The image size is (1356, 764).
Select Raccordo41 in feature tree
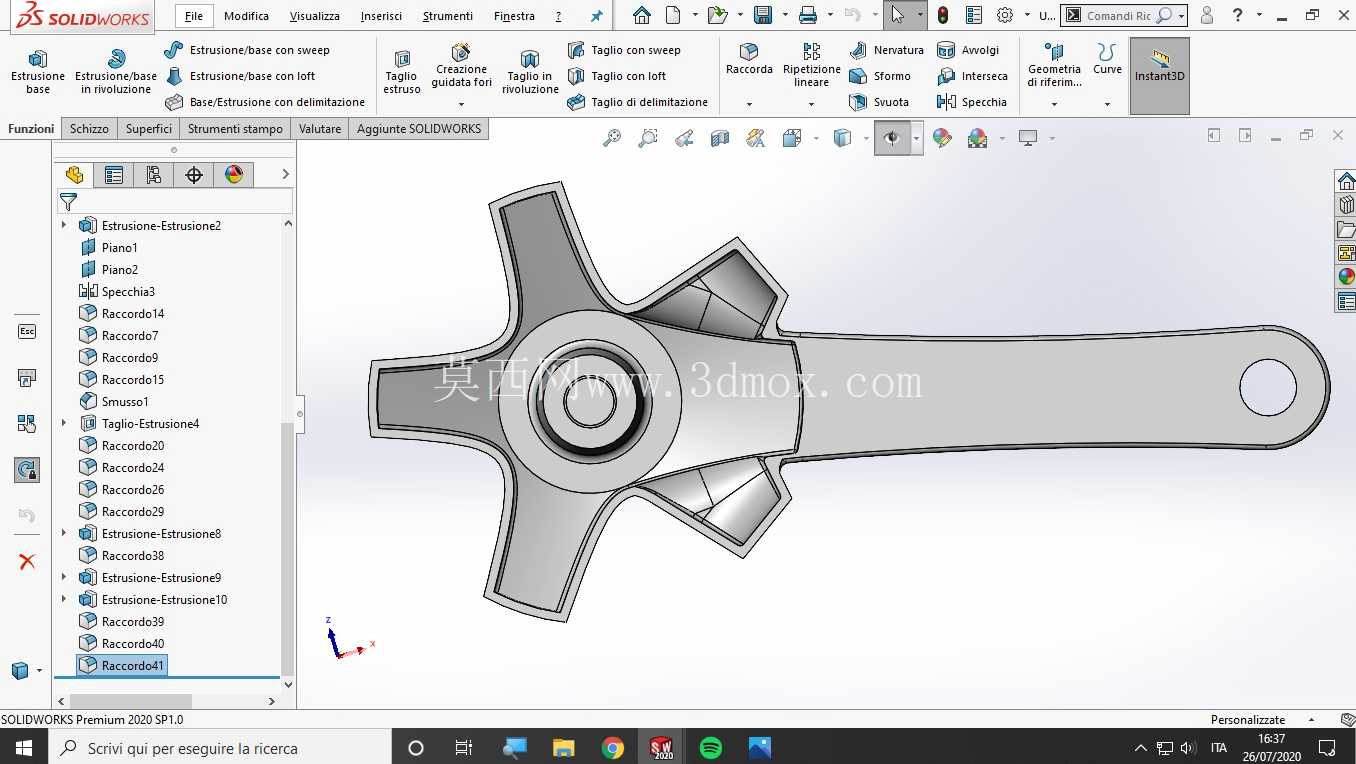pos(122,665)
